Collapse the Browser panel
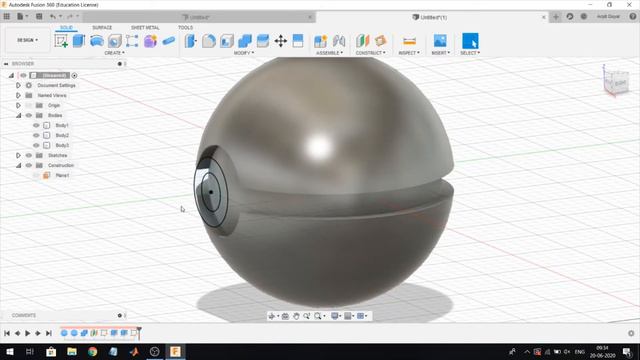This screenshot has width=640, height=360. coord(6,64)
